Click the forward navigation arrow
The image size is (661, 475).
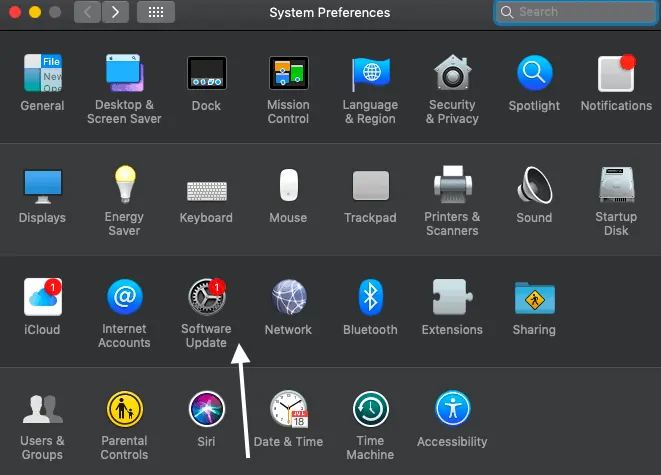point(116,12)
